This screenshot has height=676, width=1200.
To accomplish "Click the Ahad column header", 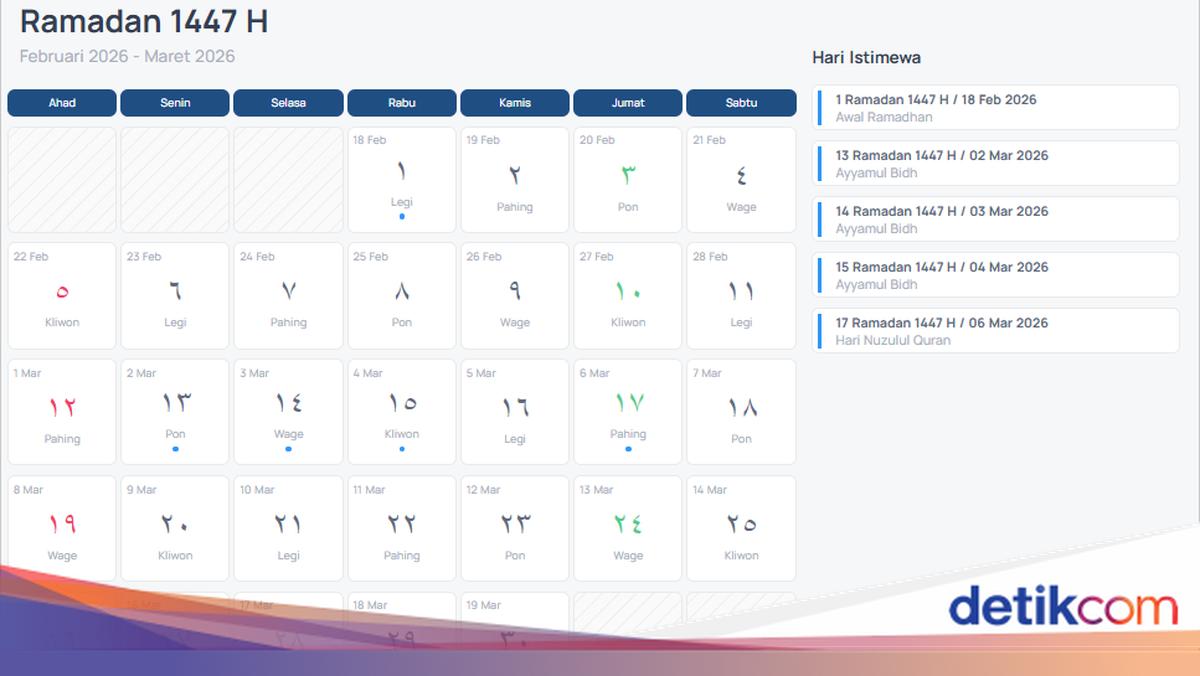I will pos(62,103).
